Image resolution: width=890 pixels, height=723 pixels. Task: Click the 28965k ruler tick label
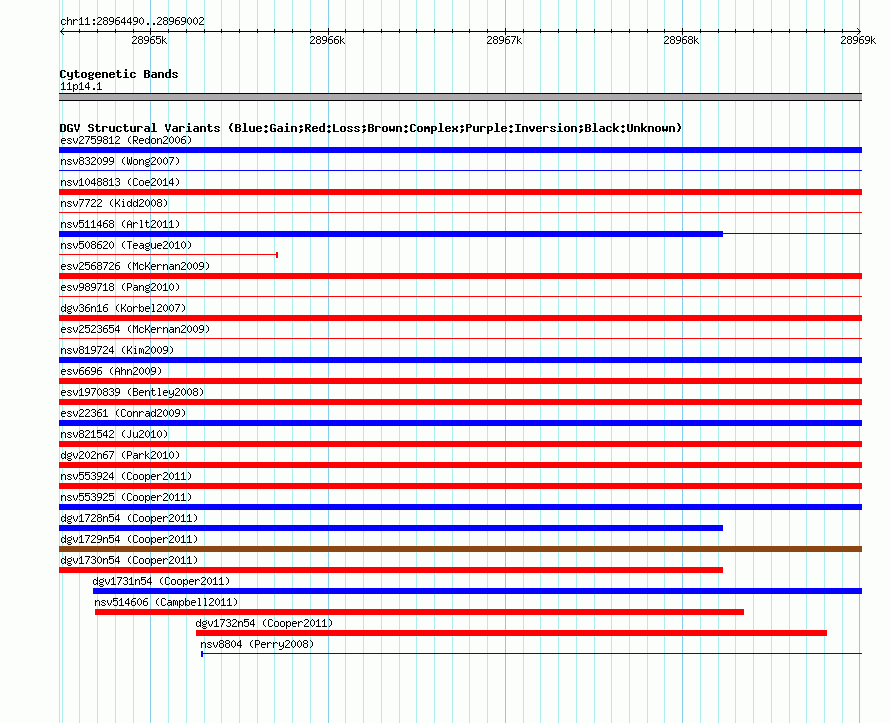pos(149,40)
